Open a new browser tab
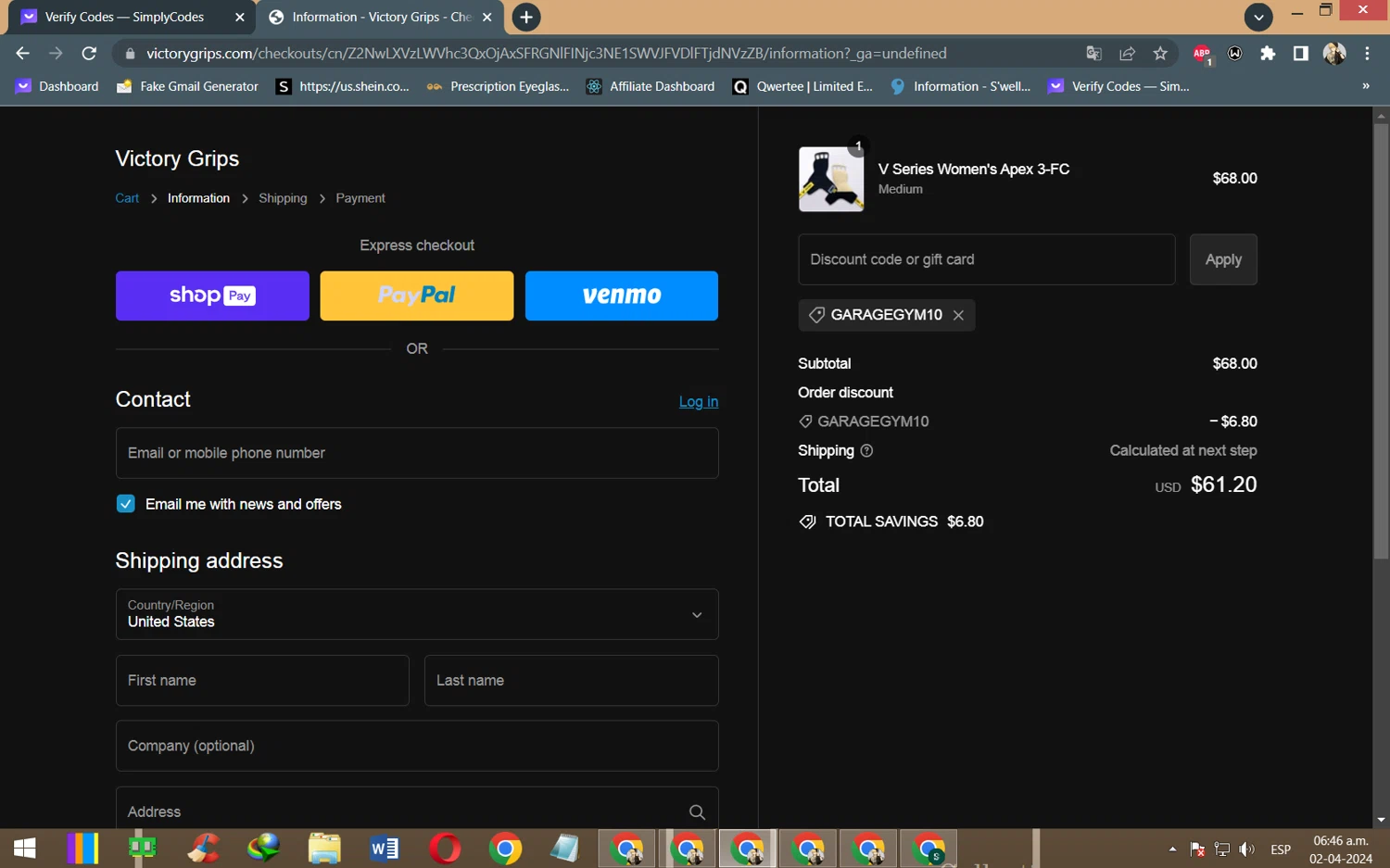1390x868 pixels. (x=525, y=17)
